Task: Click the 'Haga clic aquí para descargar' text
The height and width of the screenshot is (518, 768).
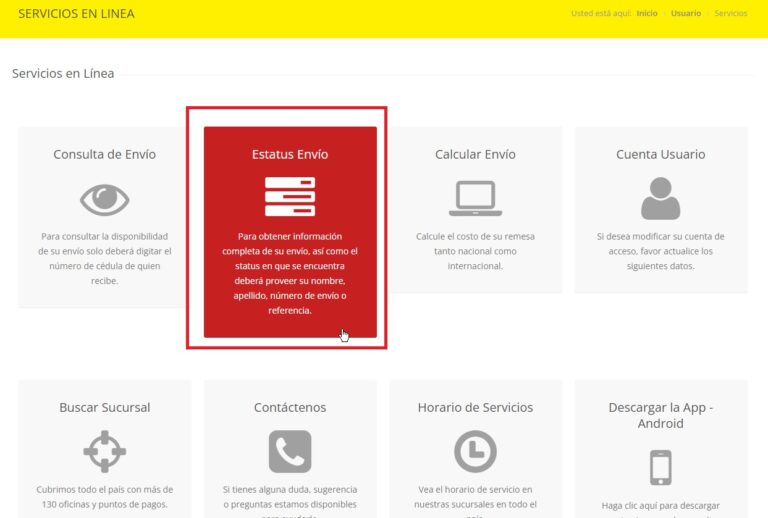Action: [x=661, y=506]
